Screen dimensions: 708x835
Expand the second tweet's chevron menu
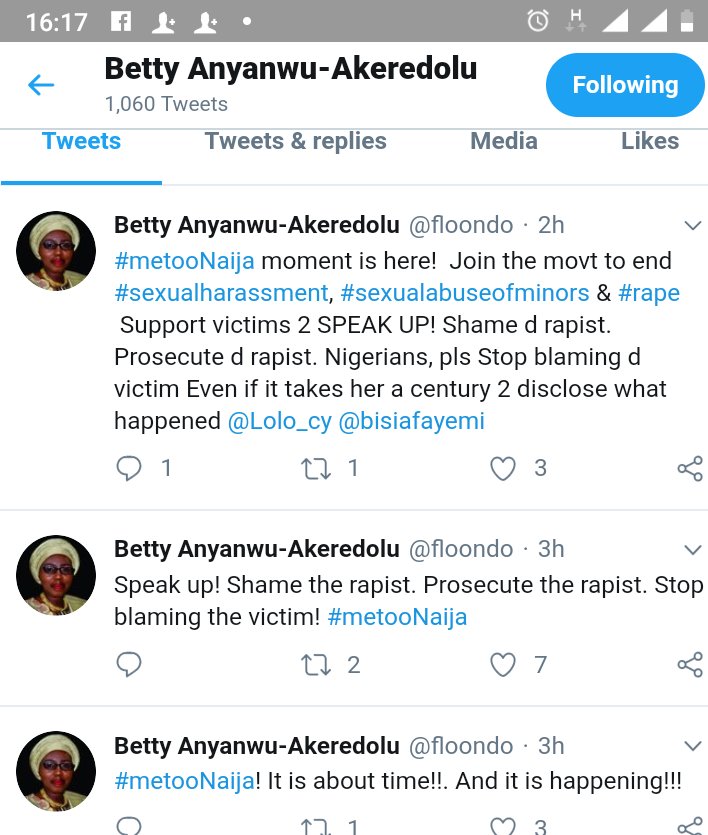click(692, 550)
